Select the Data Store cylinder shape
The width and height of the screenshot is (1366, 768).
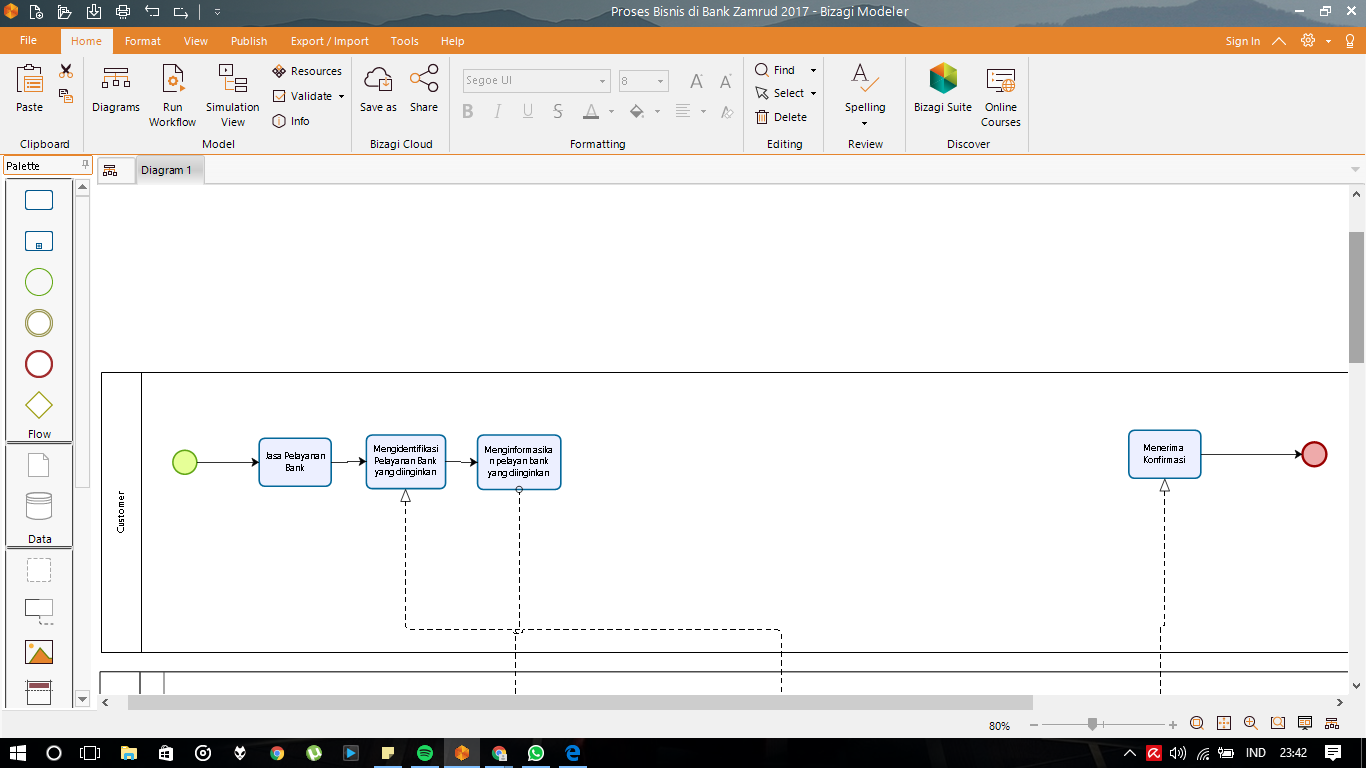38,507
